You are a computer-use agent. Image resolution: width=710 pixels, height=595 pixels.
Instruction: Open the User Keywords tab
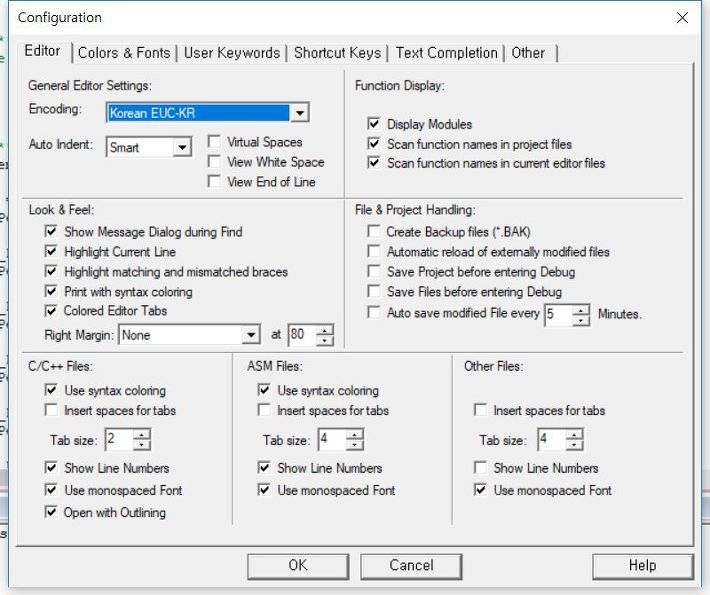pos(232,53)
